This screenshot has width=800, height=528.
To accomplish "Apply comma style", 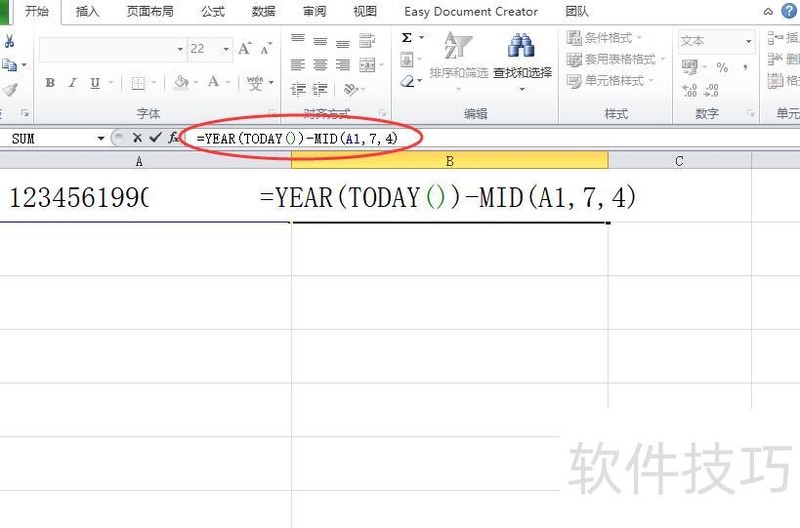I will (745, 67).
